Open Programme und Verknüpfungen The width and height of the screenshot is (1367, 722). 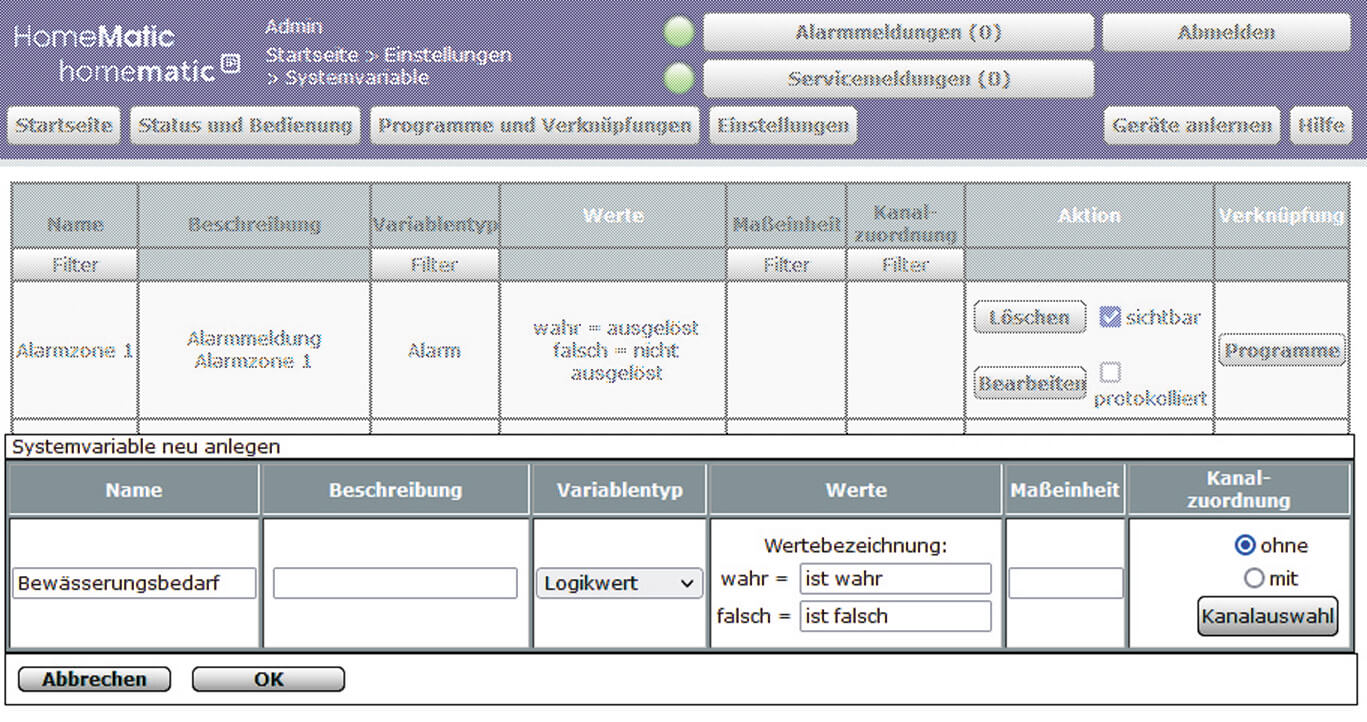(x=533, y=125)
